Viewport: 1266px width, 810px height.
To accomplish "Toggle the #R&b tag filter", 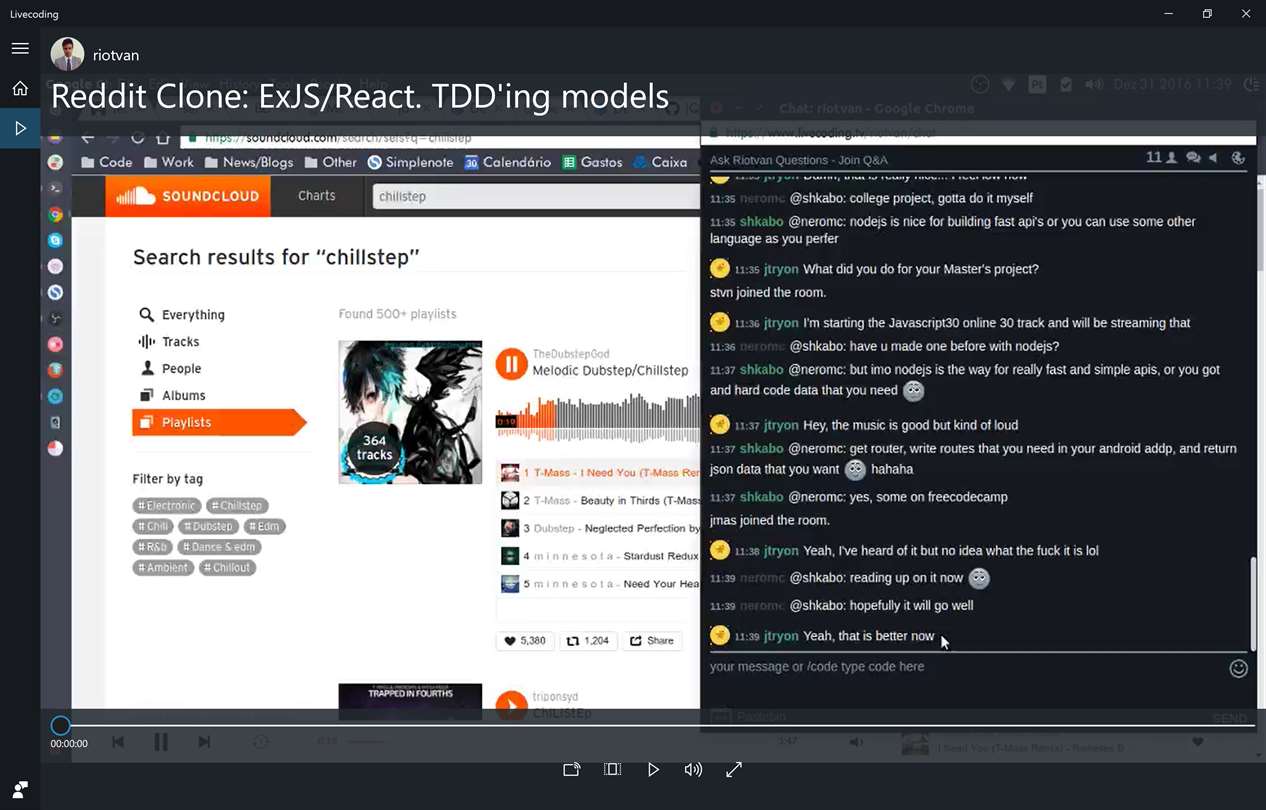I will pyautogui.click(x=153, y=547).
